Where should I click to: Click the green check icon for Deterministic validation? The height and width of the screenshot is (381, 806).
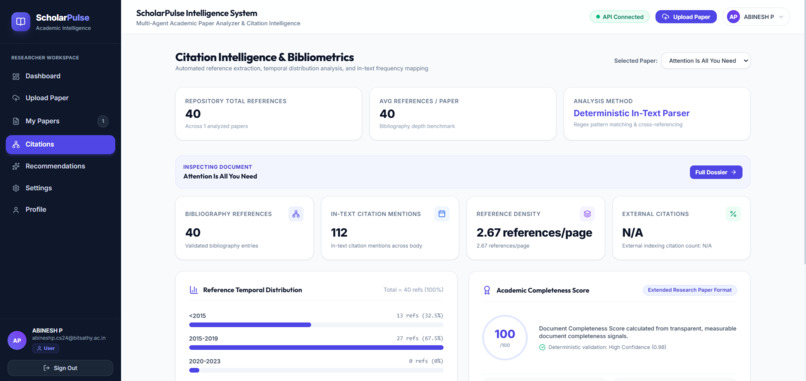pos(542,347)
